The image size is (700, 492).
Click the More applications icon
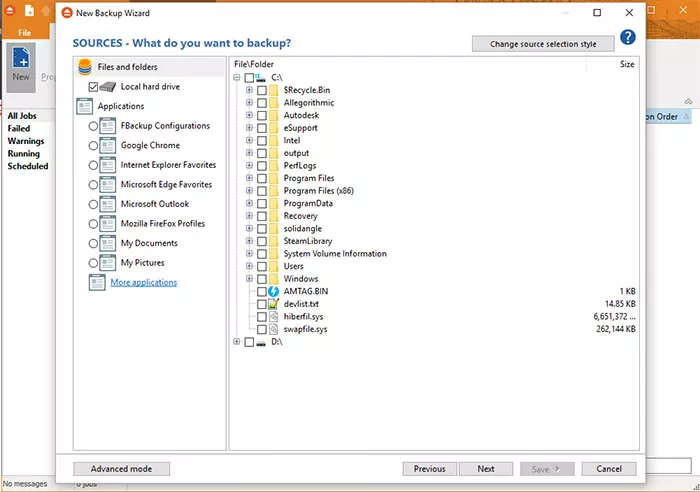(97, 283)
